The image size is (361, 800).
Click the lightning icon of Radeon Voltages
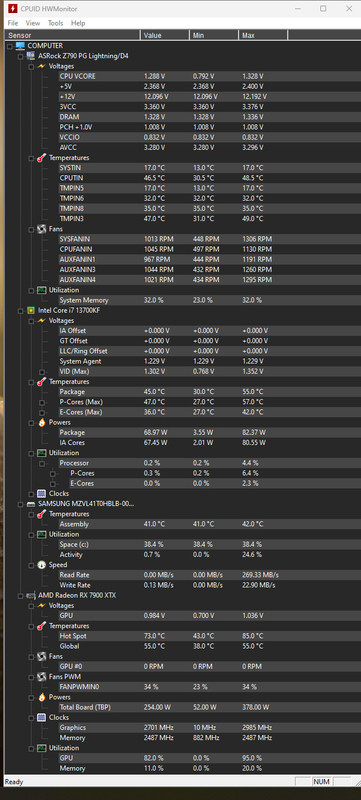pyautogui.click(x=41, y=605)
